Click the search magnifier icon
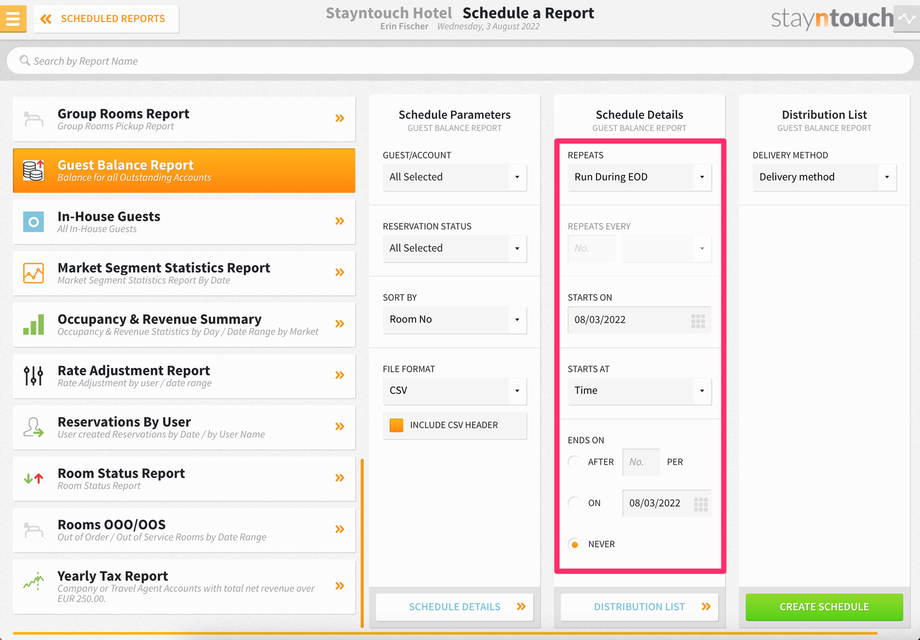This screenshot has height=640, width=920. (x=25, y=60)
